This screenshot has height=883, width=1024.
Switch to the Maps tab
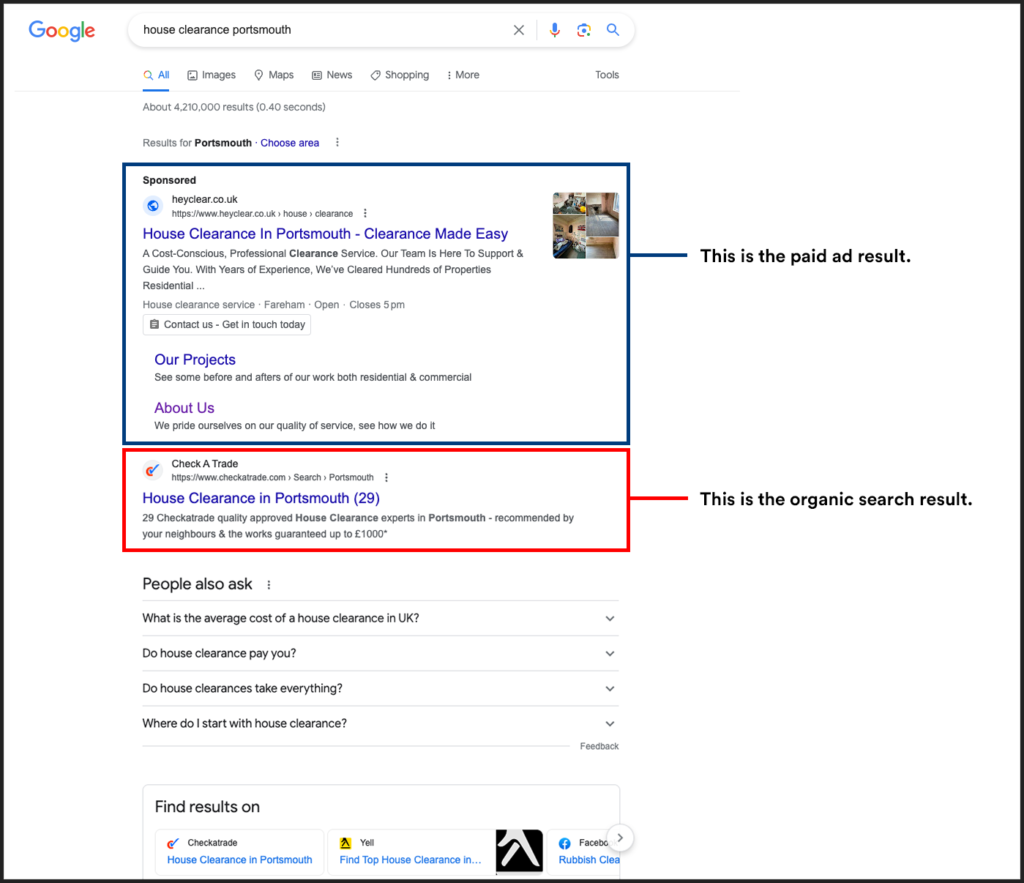click(x=273, y=75)
